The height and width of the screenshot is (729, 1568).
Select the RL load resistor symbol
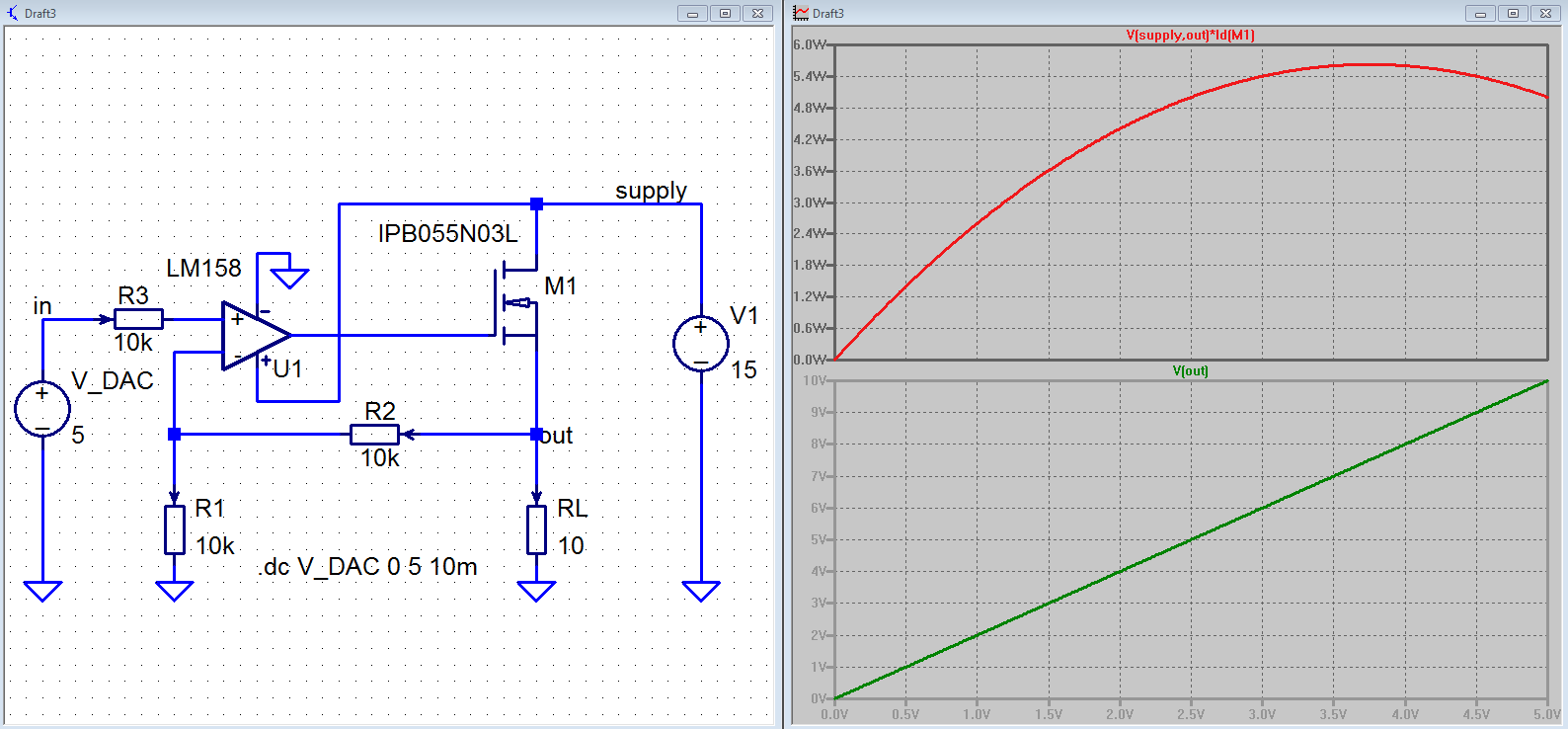click(x=536, y=529)
